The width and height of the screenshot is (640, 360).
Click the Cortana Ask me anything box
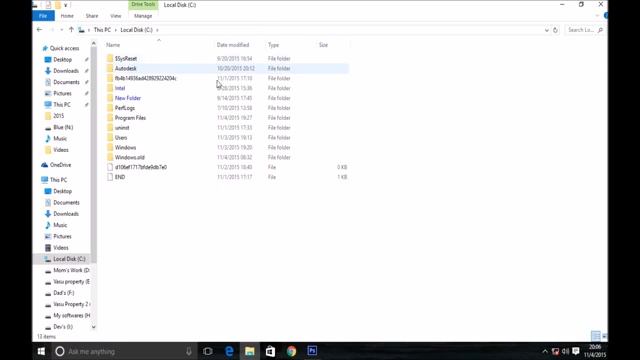tap(124, 351)
